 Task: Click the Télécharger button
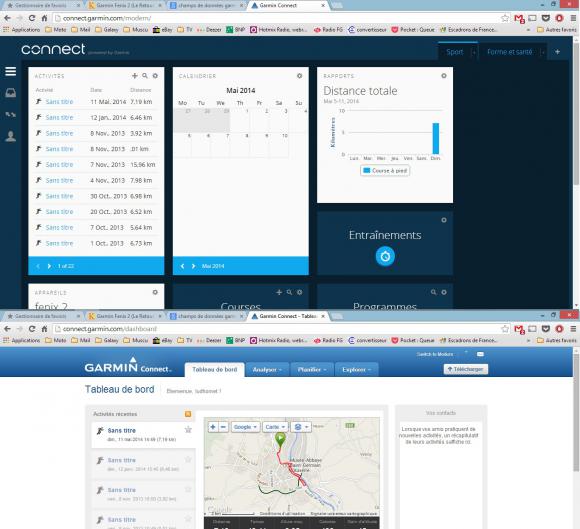(466, 369)
